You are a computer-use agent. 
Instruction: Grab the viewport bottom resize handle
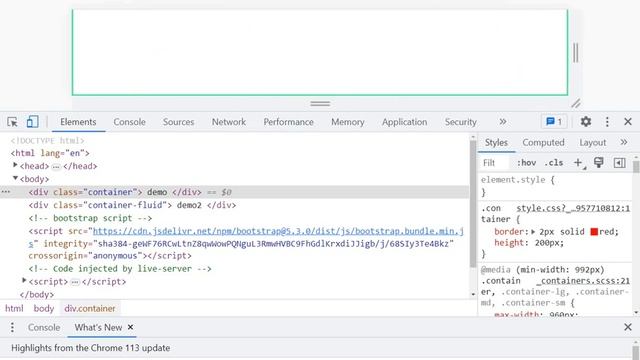tap(320, 104)
